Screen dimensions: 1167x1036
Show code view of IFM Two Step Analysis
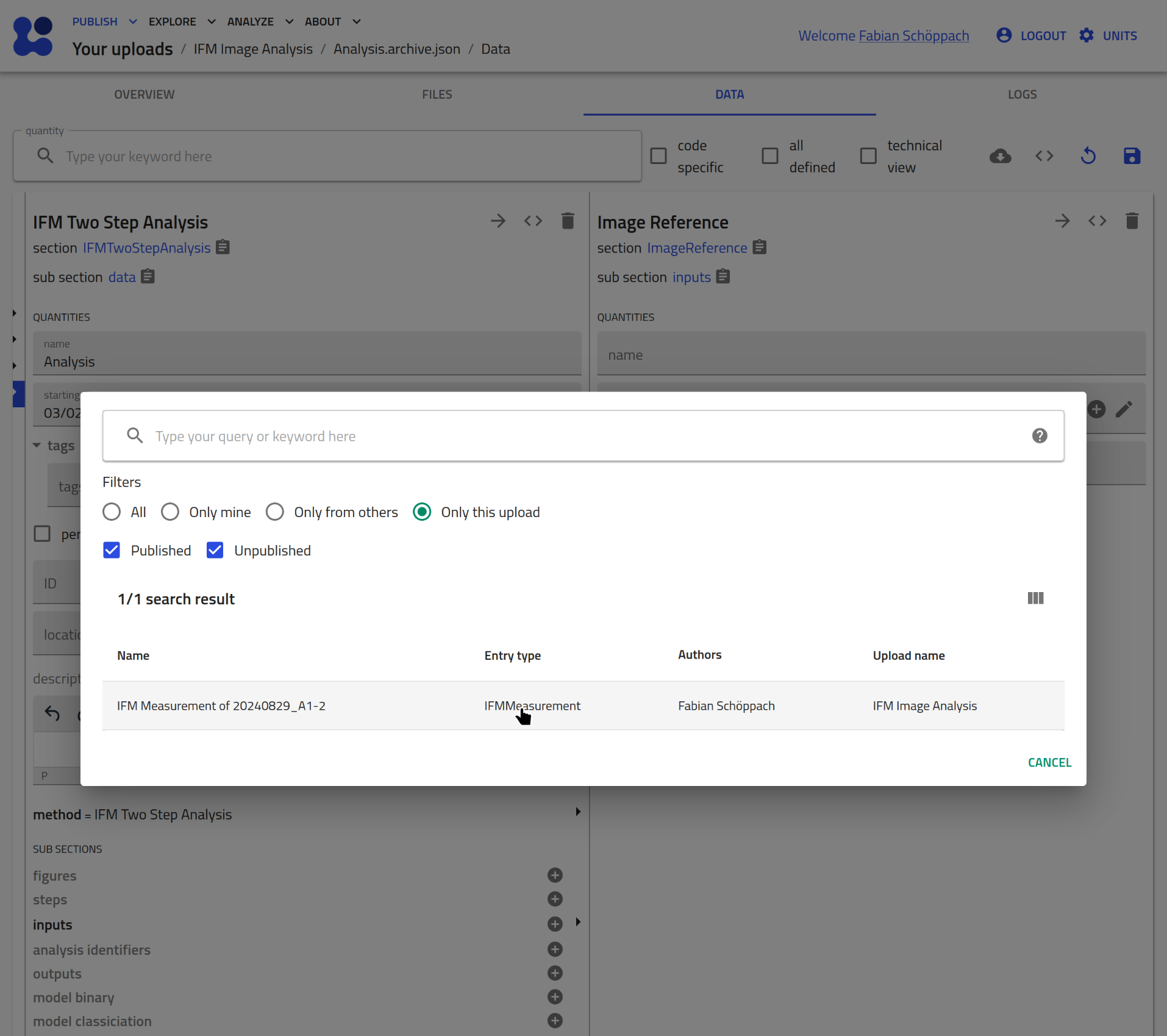tap(532, 221)
